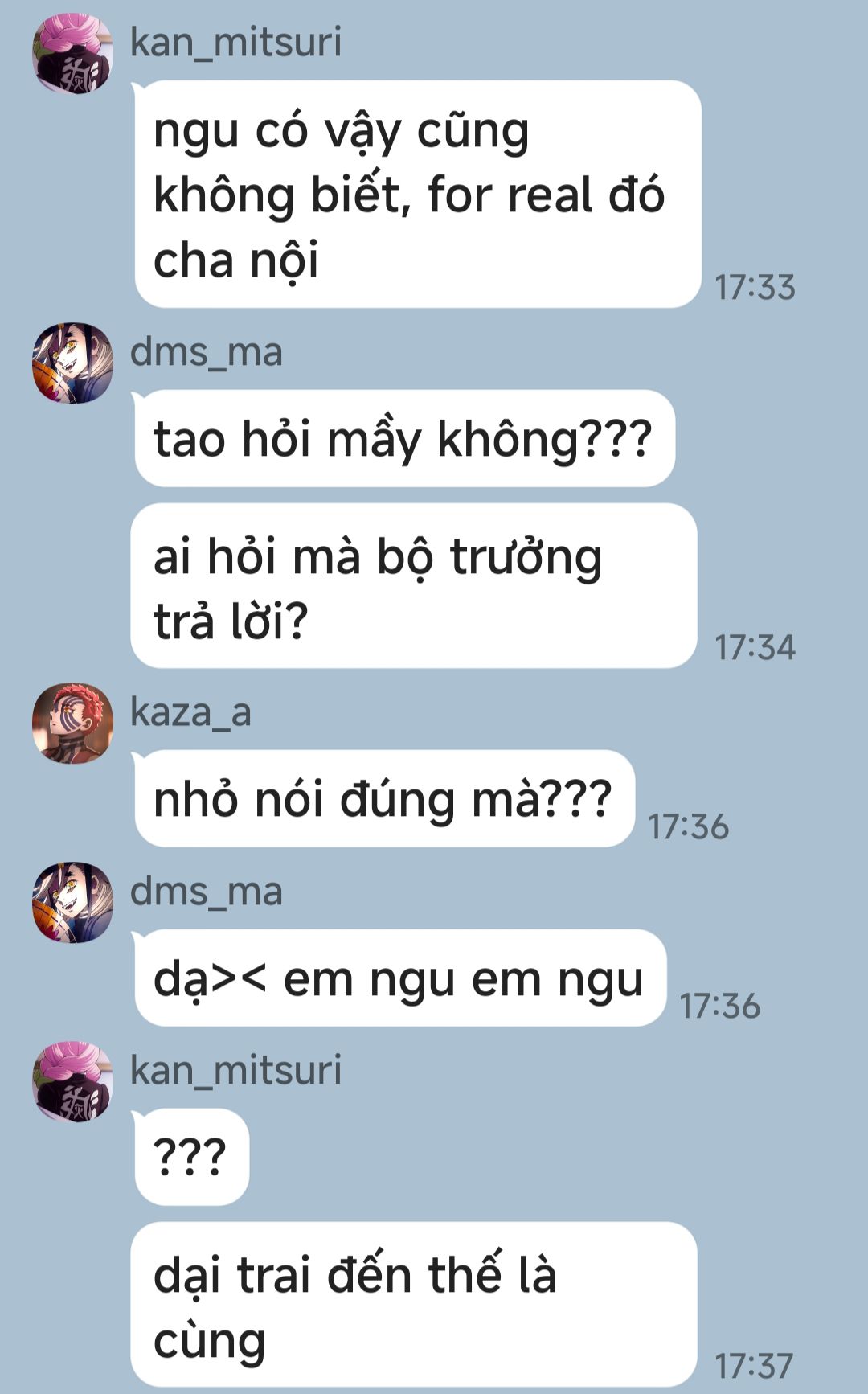Click the dms_ma username above "dạ>< em ngu"
The height and width of the screenshot is (1394, 868).
coord(207,892)
